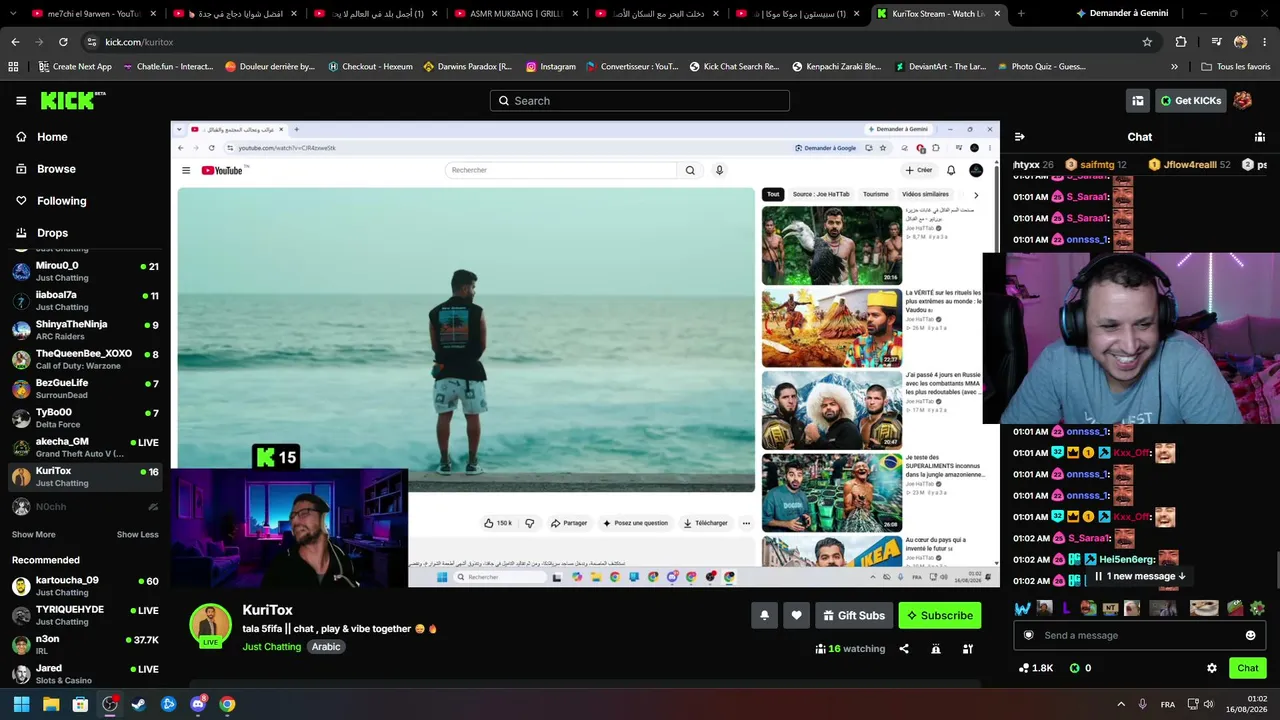Open the Just Chatting category link

pyautogui.click(x=271, y=647)
